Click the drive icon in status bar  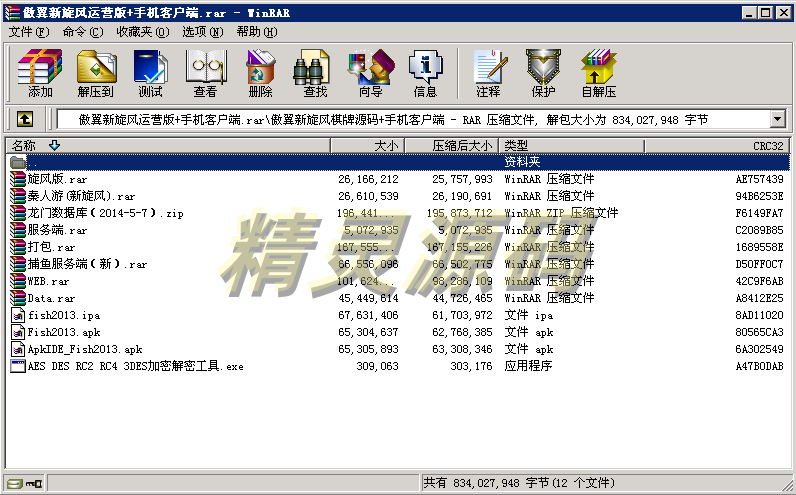(15, 483)
